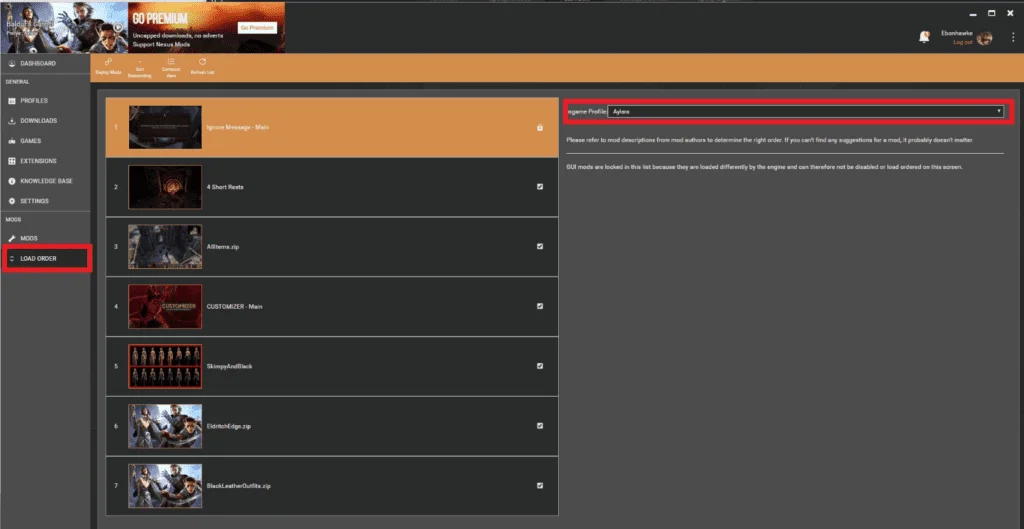
Task: Open the Mods page in sidebar
Action: coord(29,238)
